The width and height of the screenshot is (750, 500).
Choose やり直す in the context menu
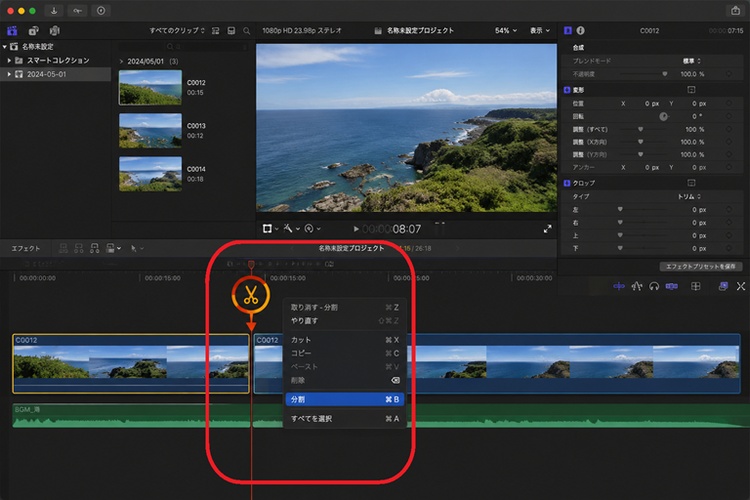tap(344, 321)
